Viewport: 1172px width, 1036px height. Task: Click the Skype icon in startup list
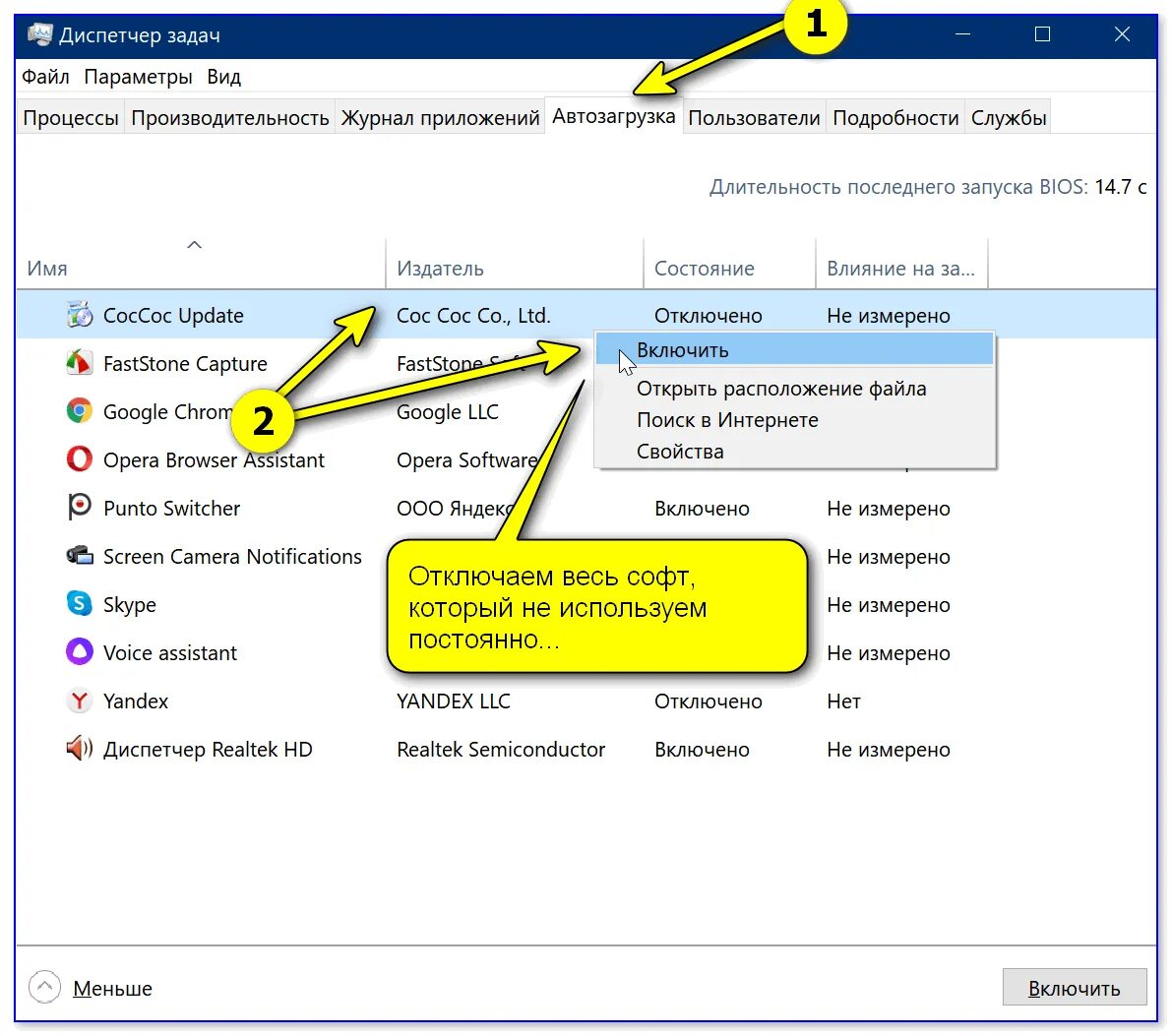(80, 603)
